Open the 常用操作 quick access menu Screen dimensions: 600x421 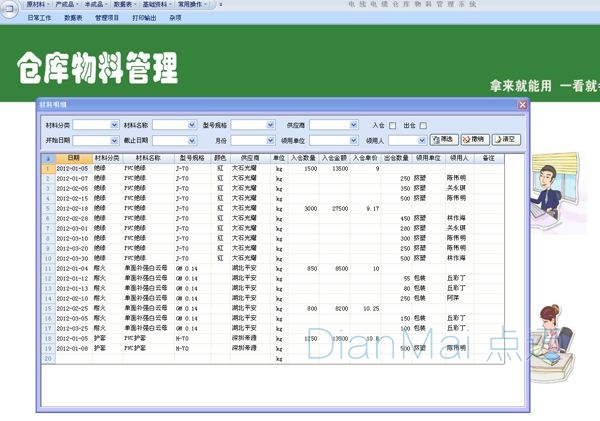click(192, 4)
